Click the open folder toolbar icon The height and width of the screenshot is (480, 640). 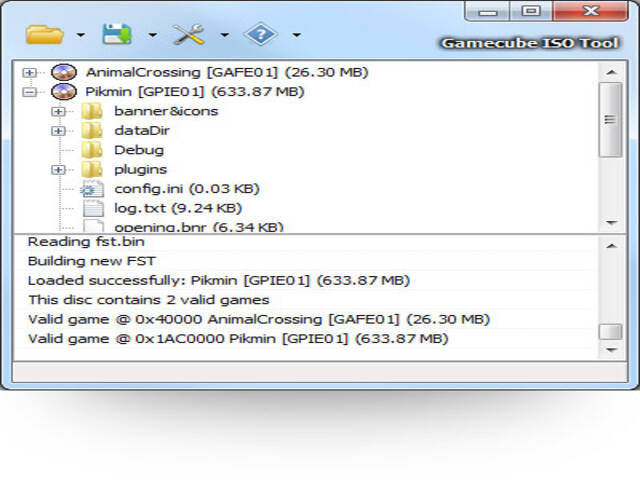45,34
